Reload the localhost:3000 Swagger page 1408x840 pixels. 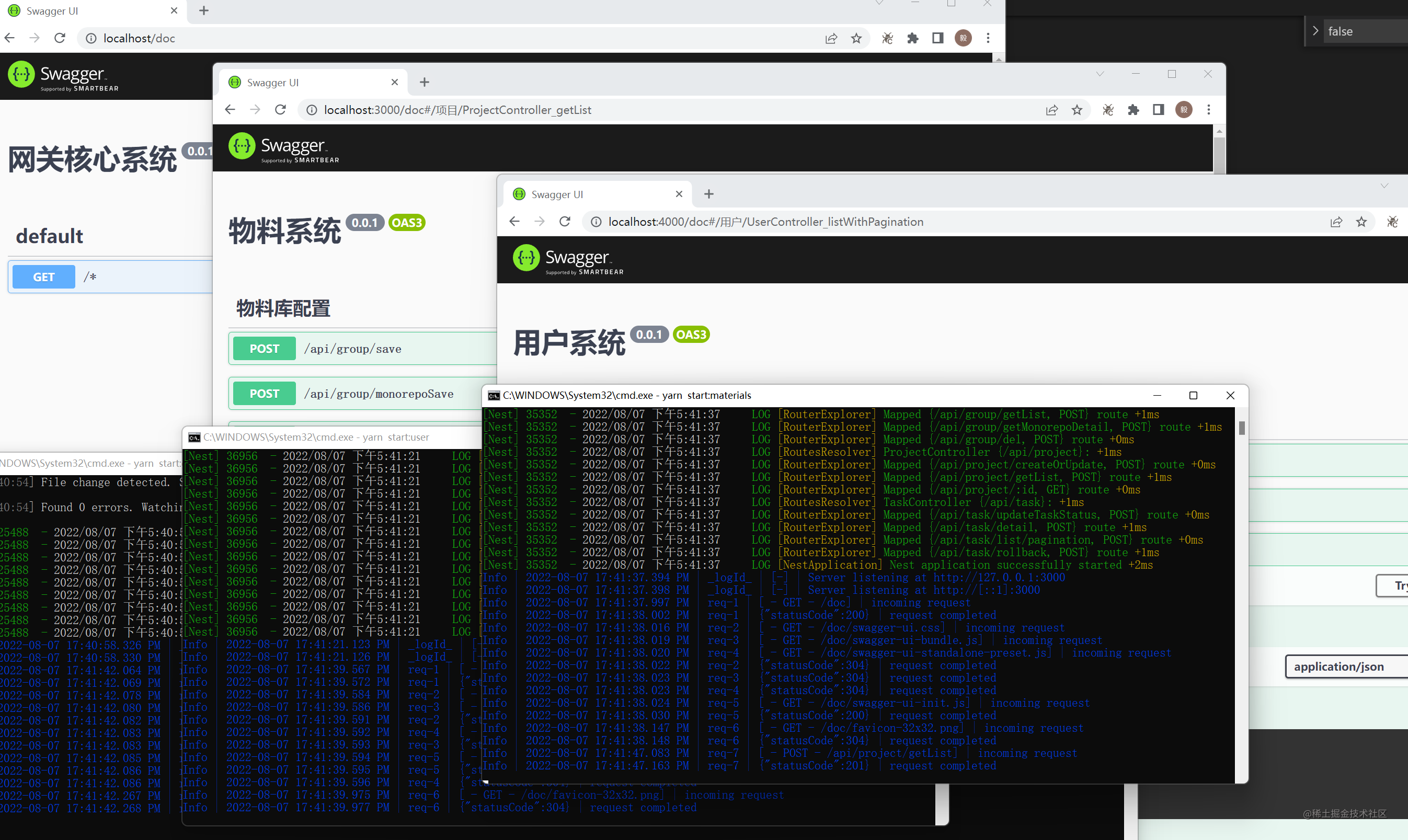280,109
